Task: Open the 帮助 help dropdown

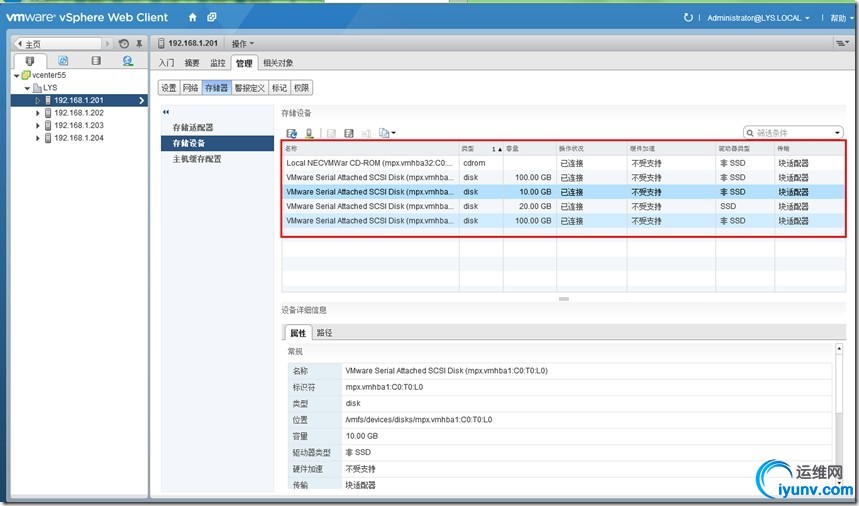Action: point(840,18)
